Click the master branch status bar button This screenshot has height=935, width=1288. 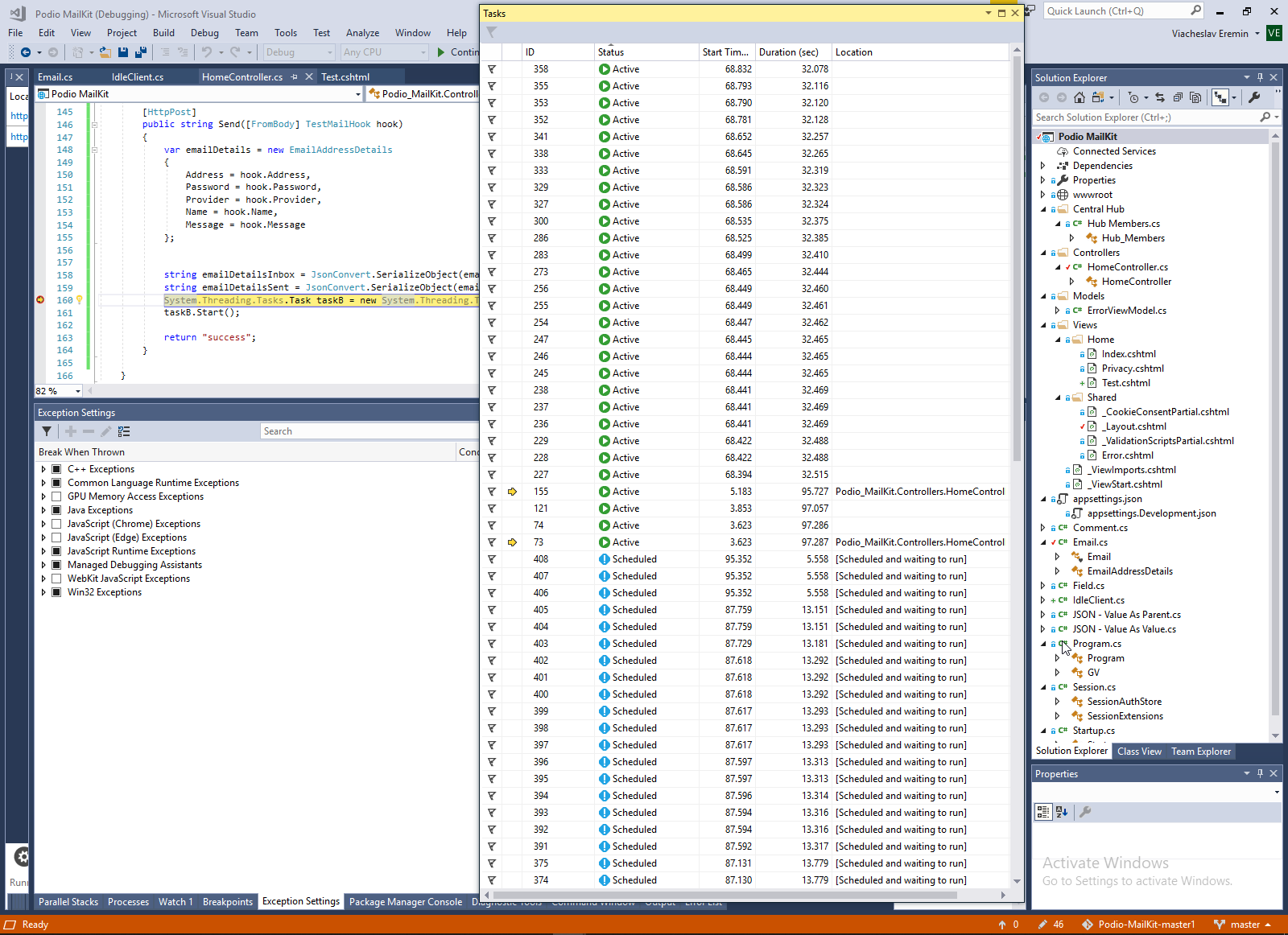(x=1242, y=925)
